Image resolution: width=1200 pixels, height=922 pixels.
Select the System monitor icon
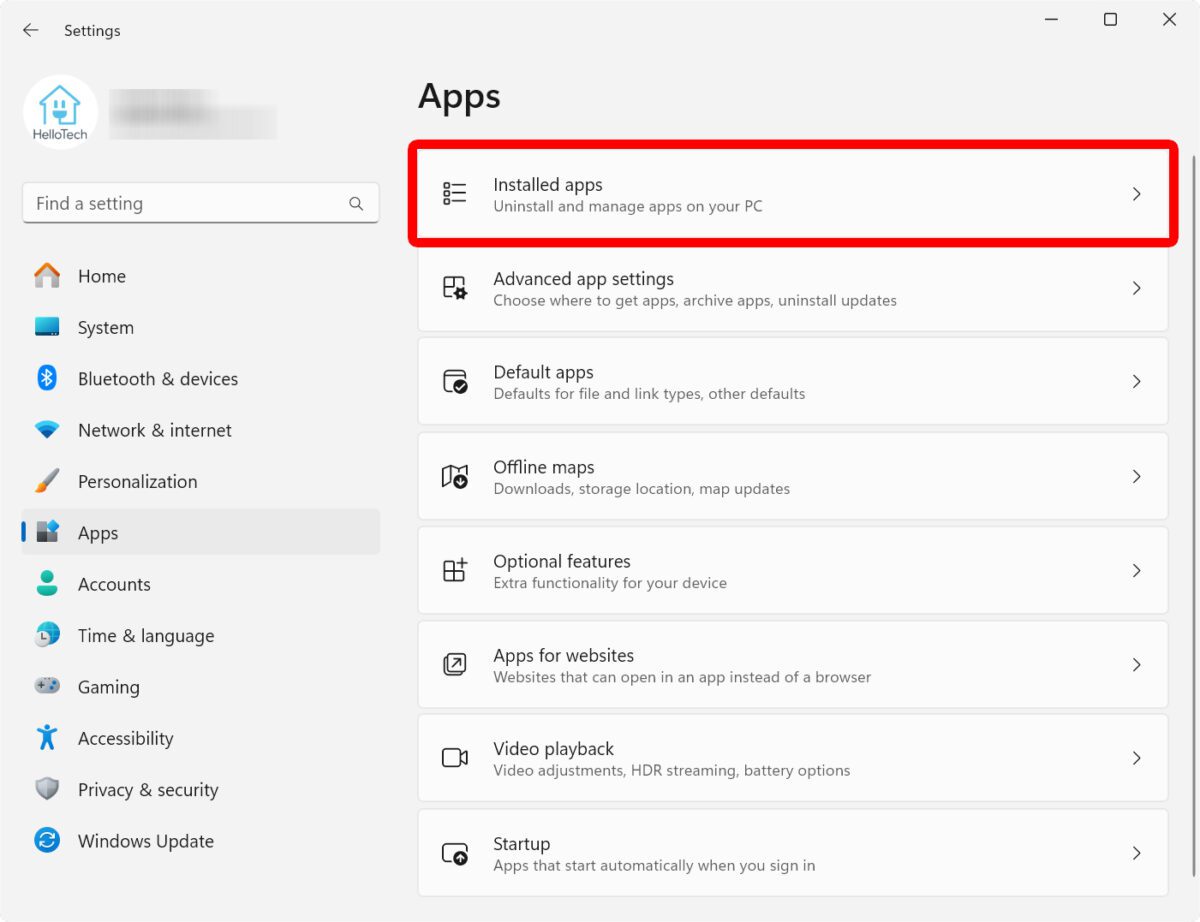(x=47, y=327)
